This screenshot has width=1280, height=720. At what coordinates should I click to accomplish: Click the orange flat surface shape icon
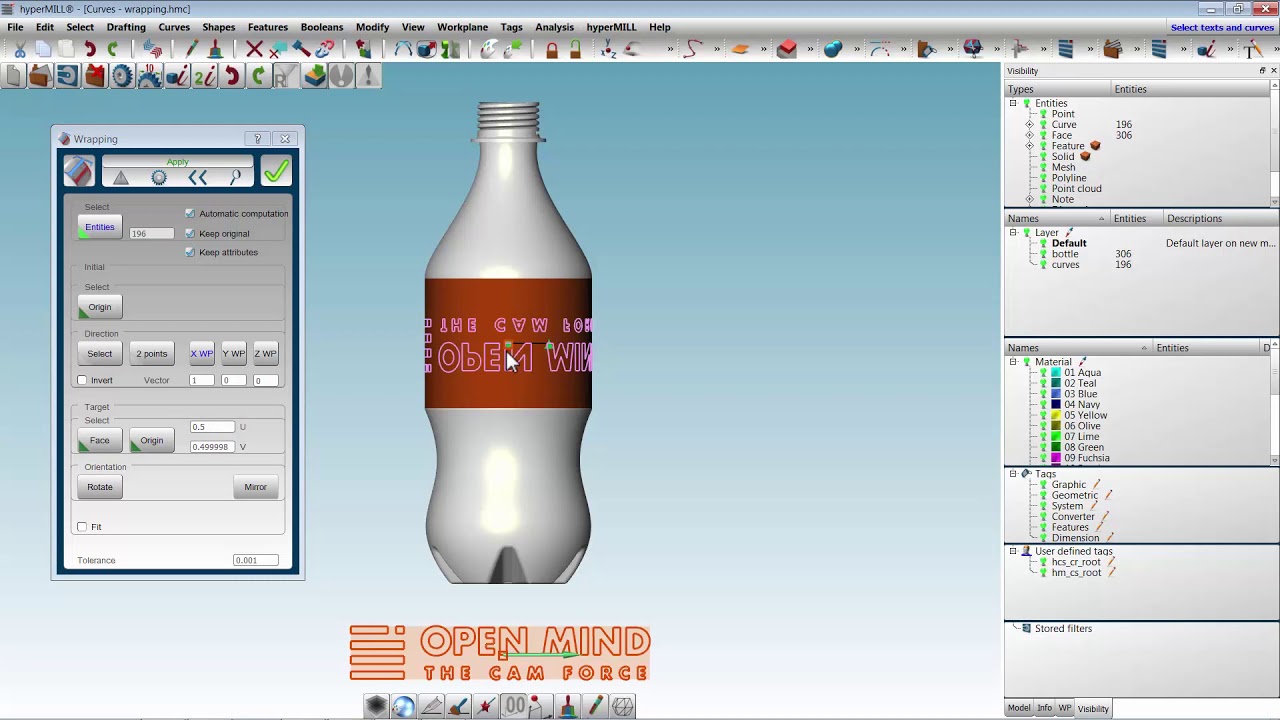740,48
